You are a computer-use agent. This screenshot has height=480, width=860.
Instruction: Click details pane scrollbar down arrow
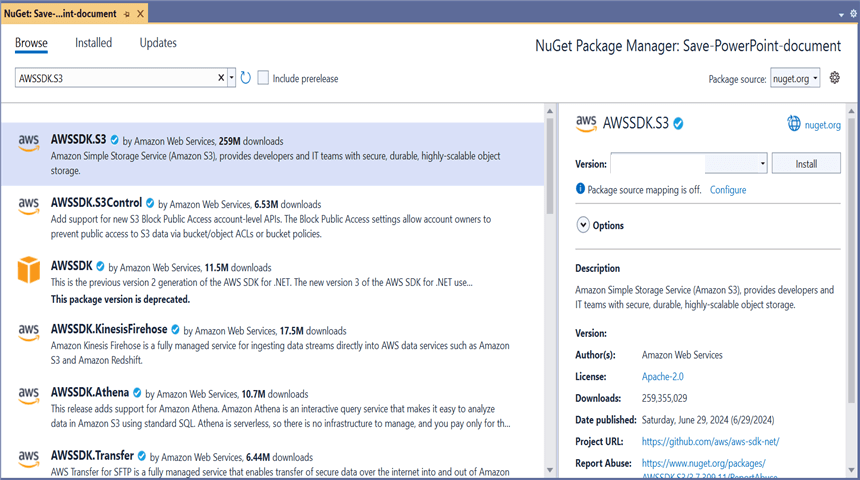click(851, 470)
